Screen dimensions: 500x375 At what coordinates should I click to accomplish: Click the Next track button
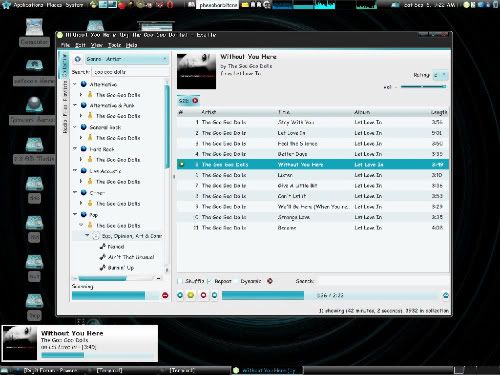pyautogui.click(x=214, y=295)
